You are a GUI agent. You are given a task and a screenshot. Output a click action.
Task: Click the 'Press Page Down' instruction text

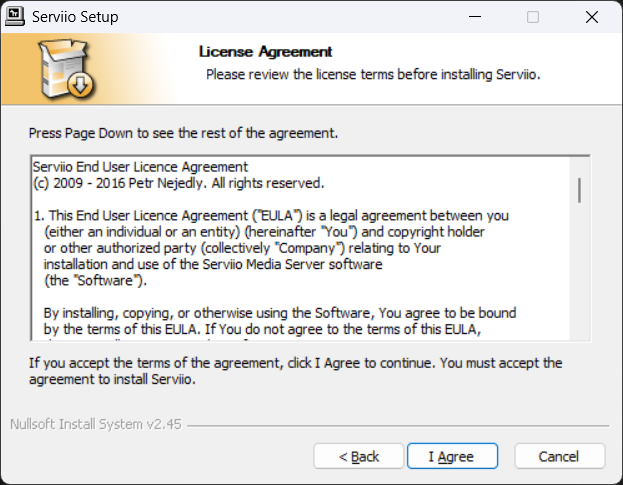tap(183, 133)
